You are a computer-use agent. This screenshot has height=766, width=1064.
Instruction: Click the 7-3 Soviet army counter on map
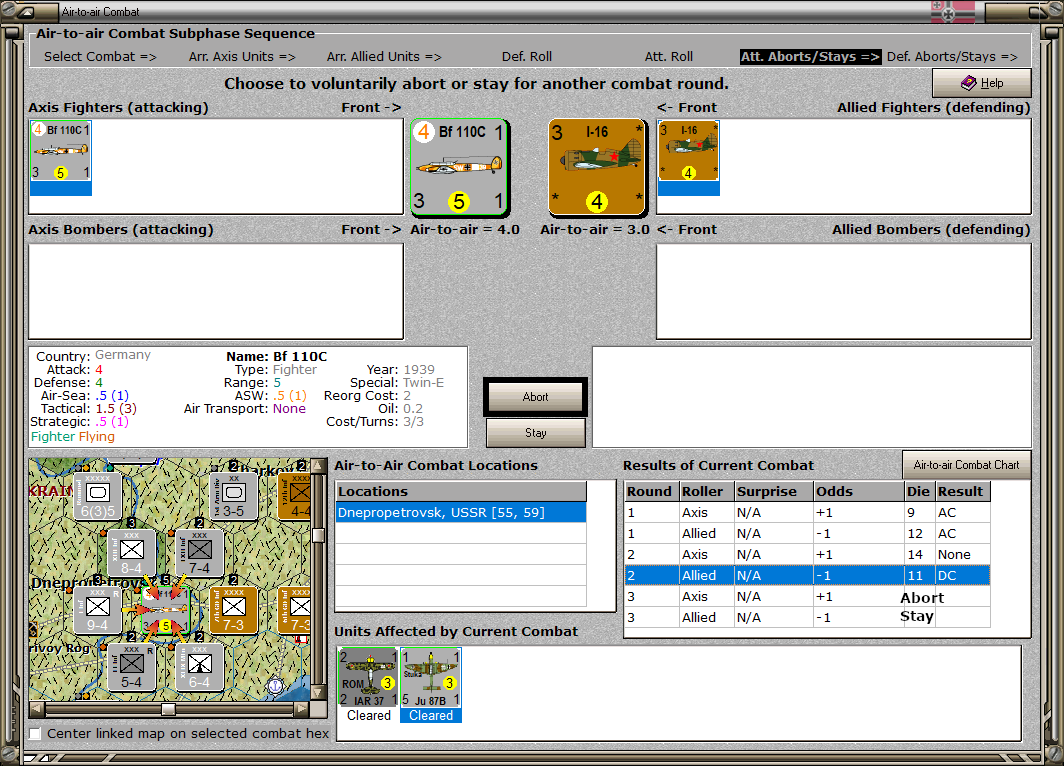233,609
